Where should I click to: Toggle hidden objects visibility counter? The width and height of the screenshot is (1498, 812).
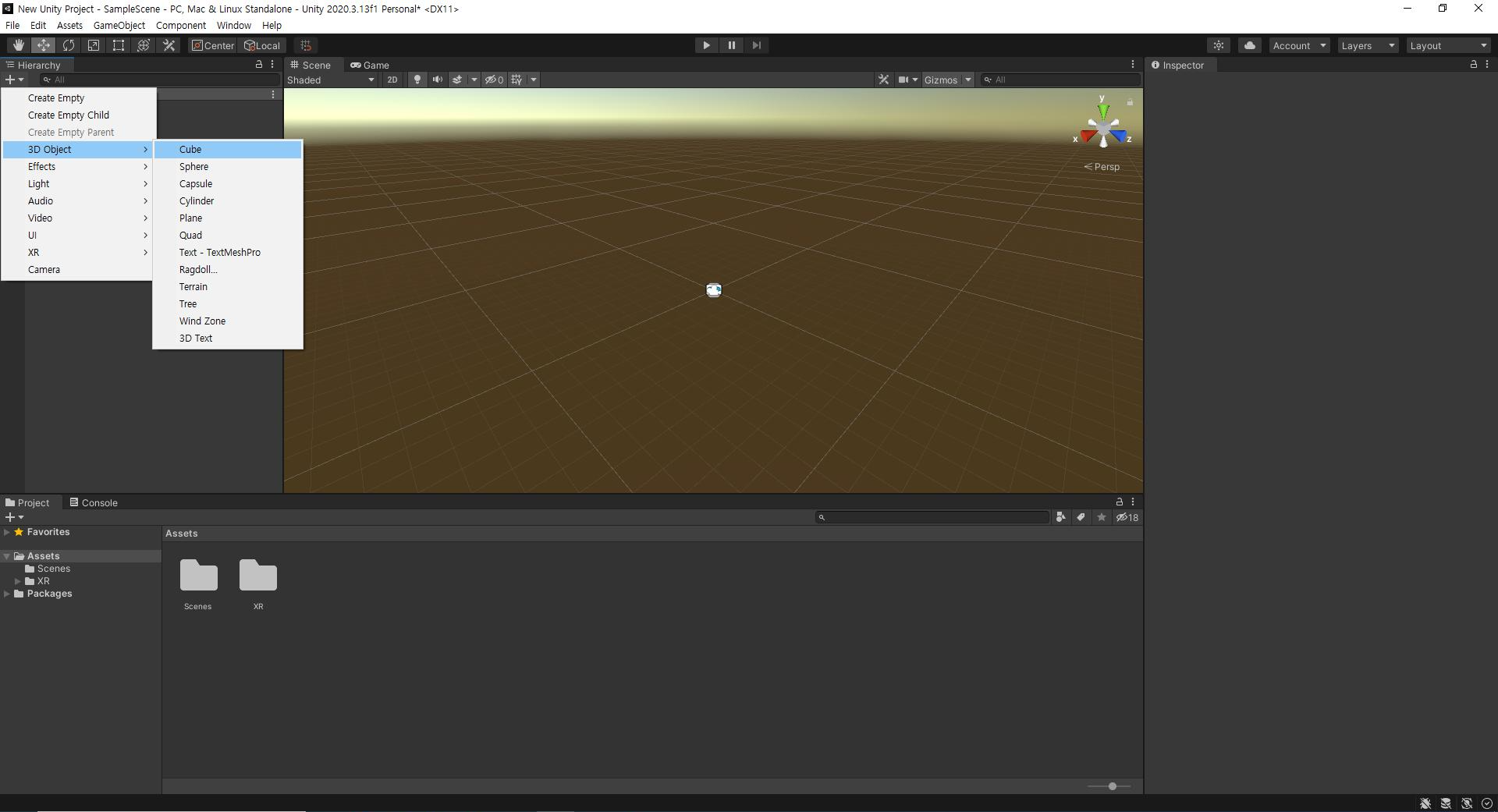(x=494, y=80)
